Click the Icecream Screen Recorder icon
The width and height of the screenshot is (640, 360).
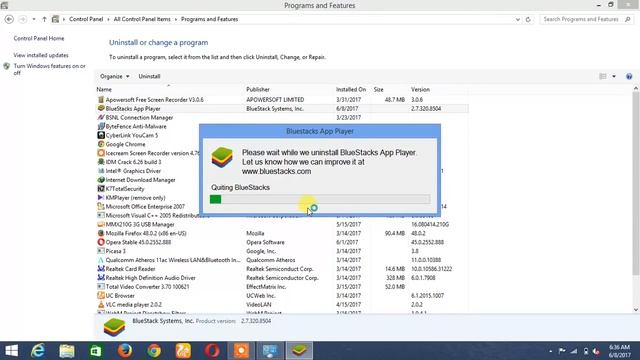tap(101, 153)
